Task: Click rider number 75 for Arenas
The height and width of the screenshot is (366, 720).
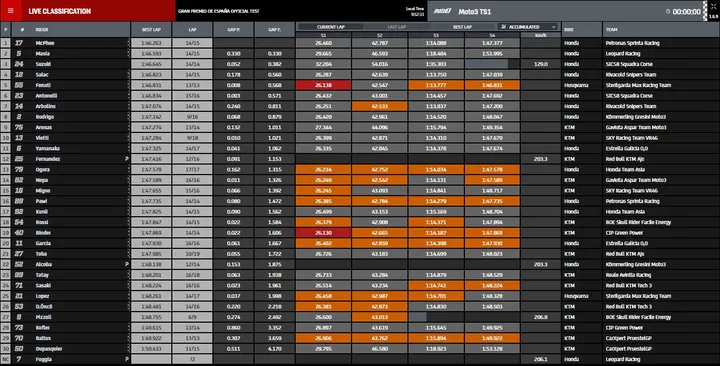Action: (x=19, y=127)
